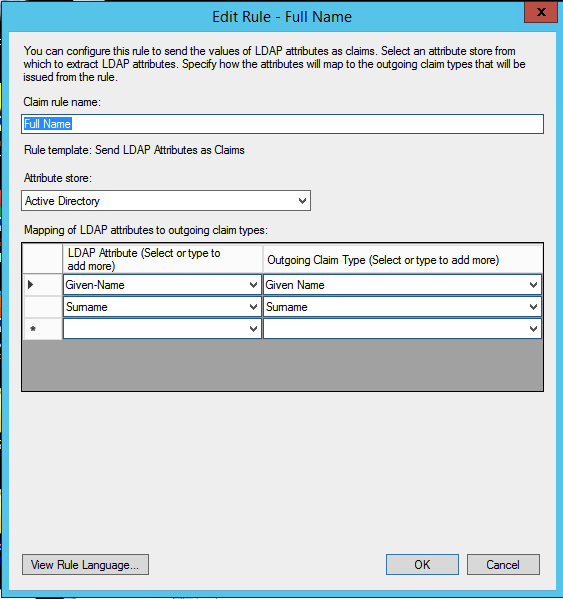Select the new row asterisk header
The width and height of the screenshot is (563, 599).
(x=42, y=329)
